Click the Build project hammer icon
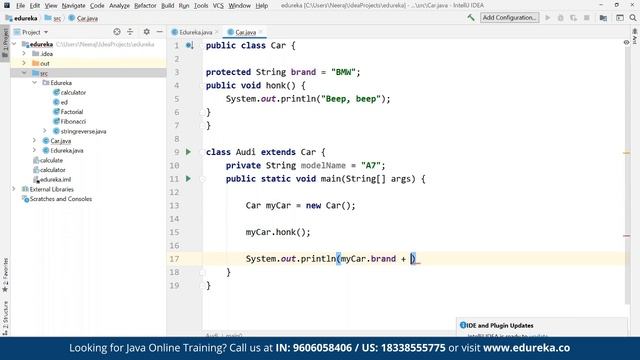This screenshot has width=640, height=360. (471, 18)
